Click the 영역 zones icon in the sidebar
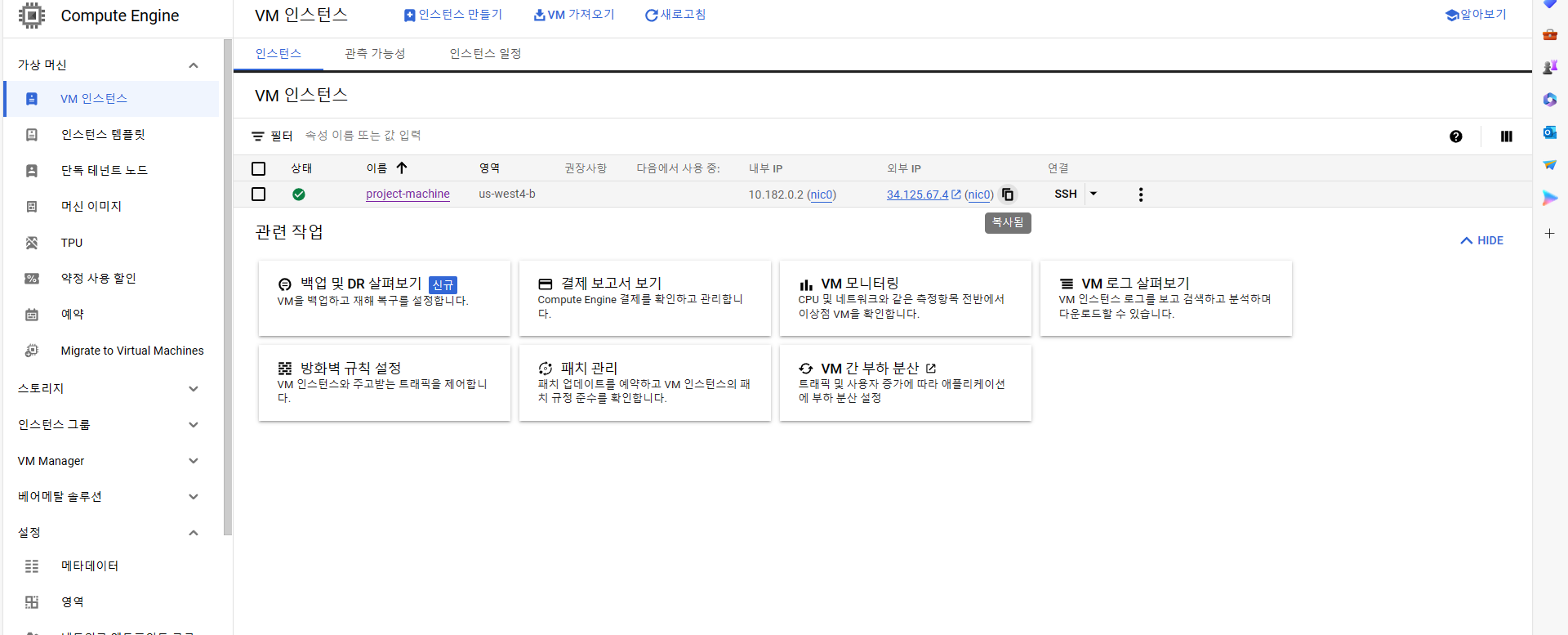Screen dimensions: 1568x635 [32, 602]
